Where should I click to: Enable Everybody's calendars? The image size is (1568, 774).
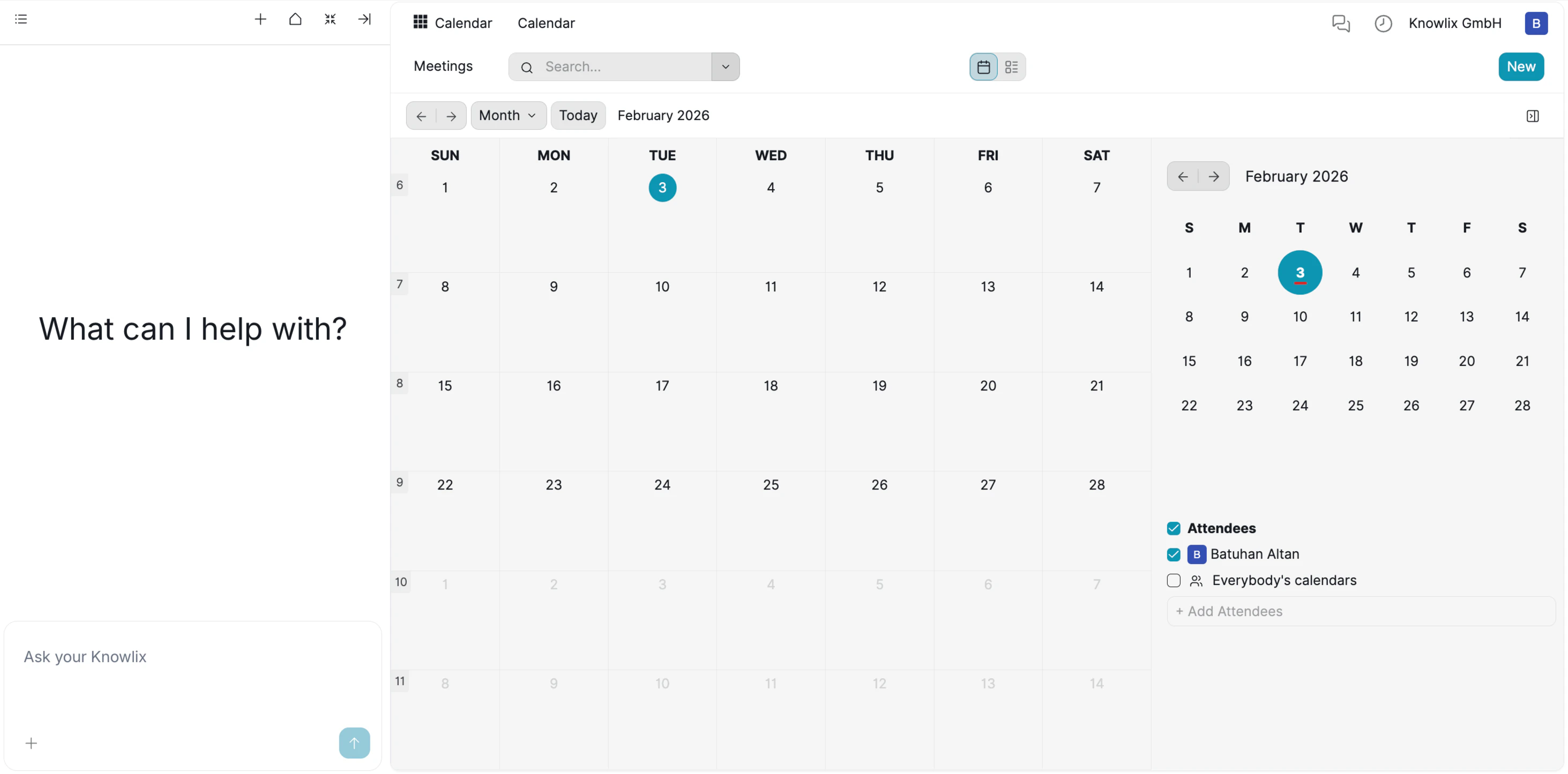[1174, 581]
